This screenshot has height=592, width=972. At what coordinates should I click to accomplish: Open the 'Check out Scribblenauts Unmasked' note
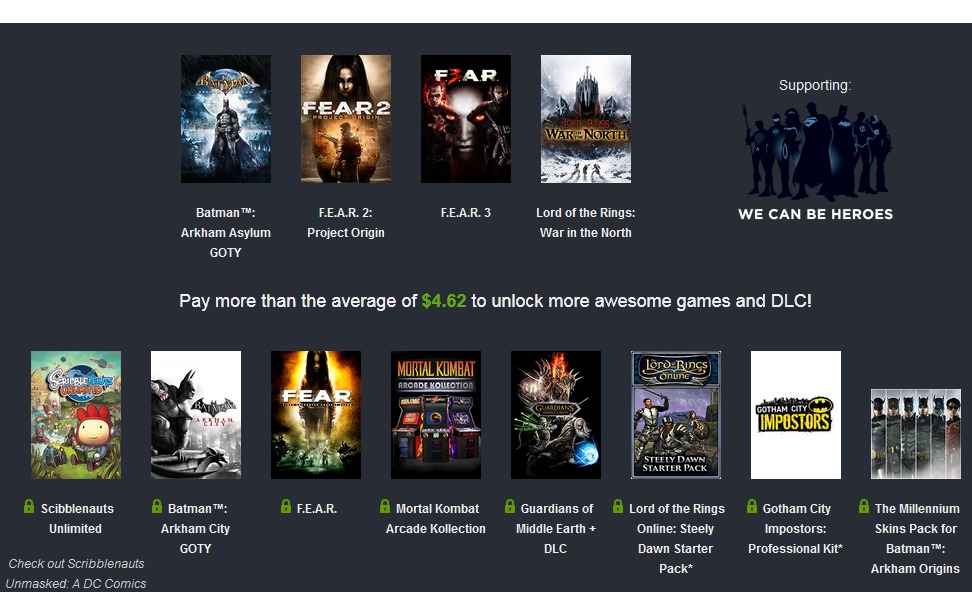coord(76,573)
